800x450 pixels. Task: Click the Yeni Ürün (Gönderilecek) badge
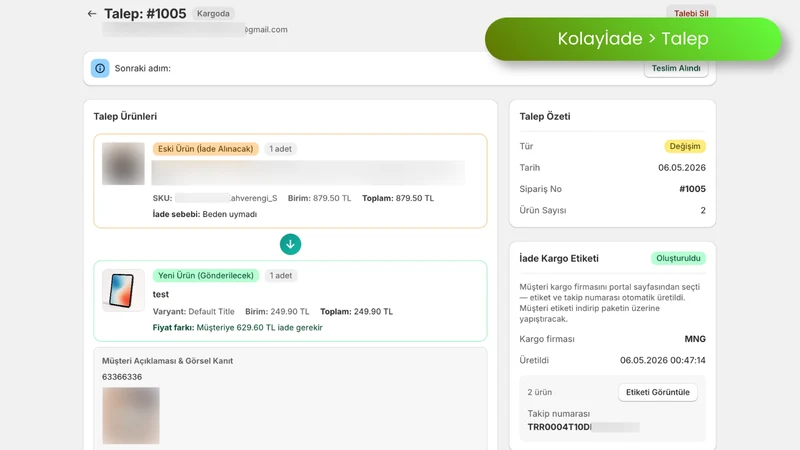click(206, 276)
